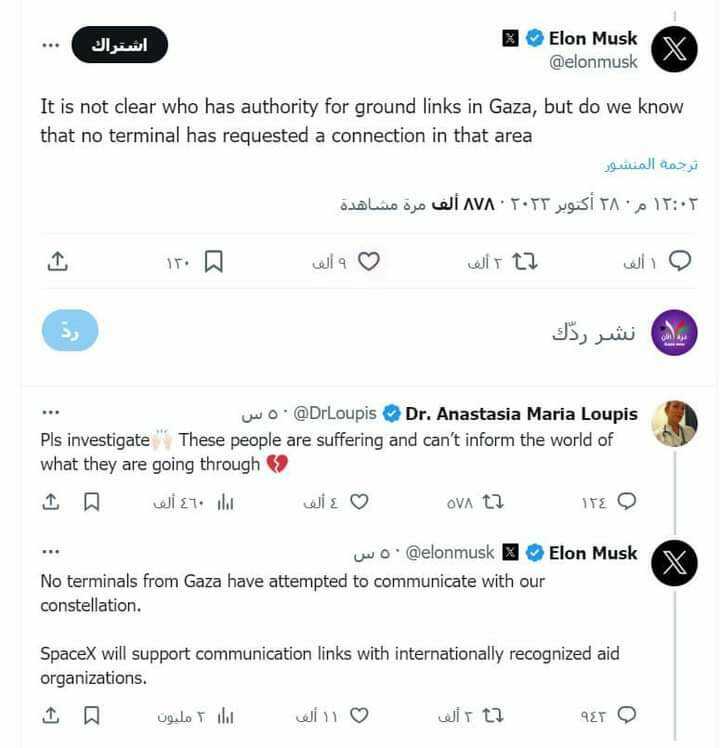Bookmark the main Elon Musk post

tap(213, 262)
